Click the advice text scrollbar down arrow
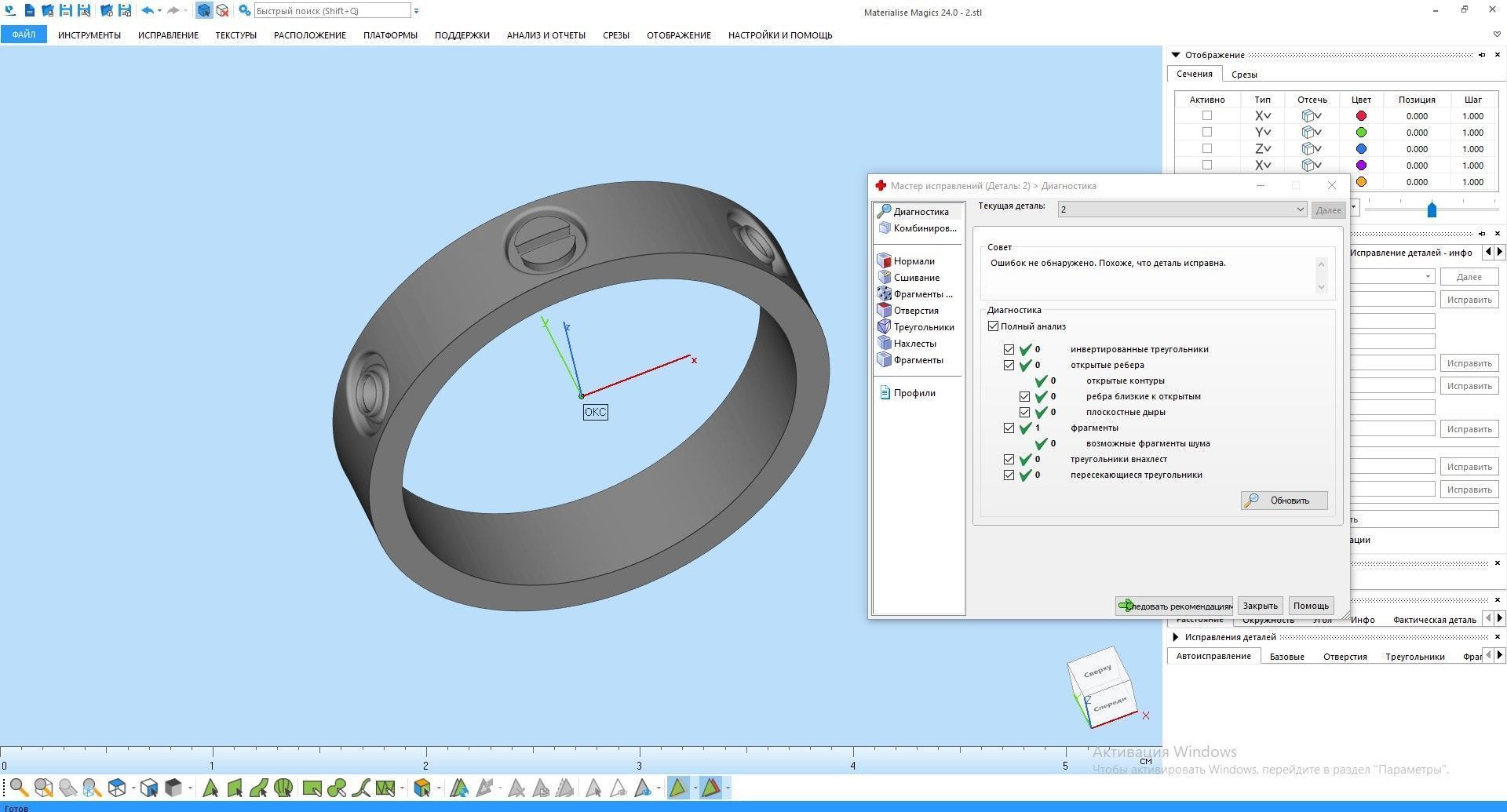 1321,287
